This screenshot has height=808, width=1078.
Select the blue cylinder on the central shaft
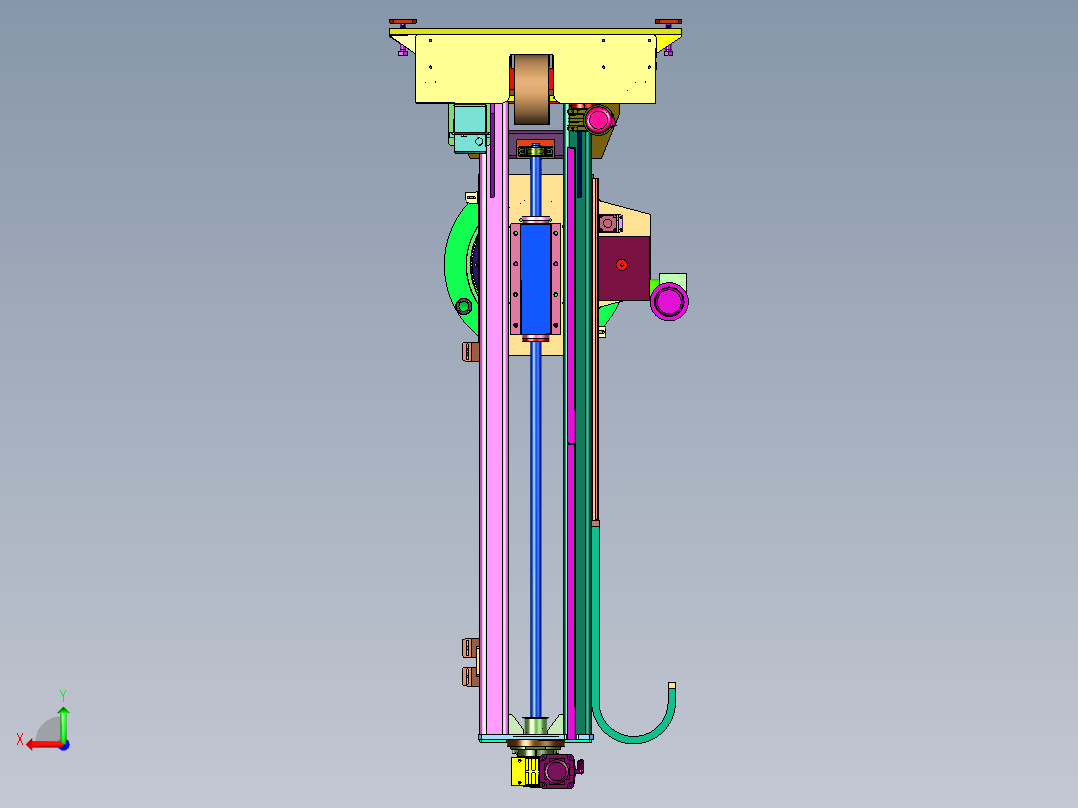pos(536,279)
